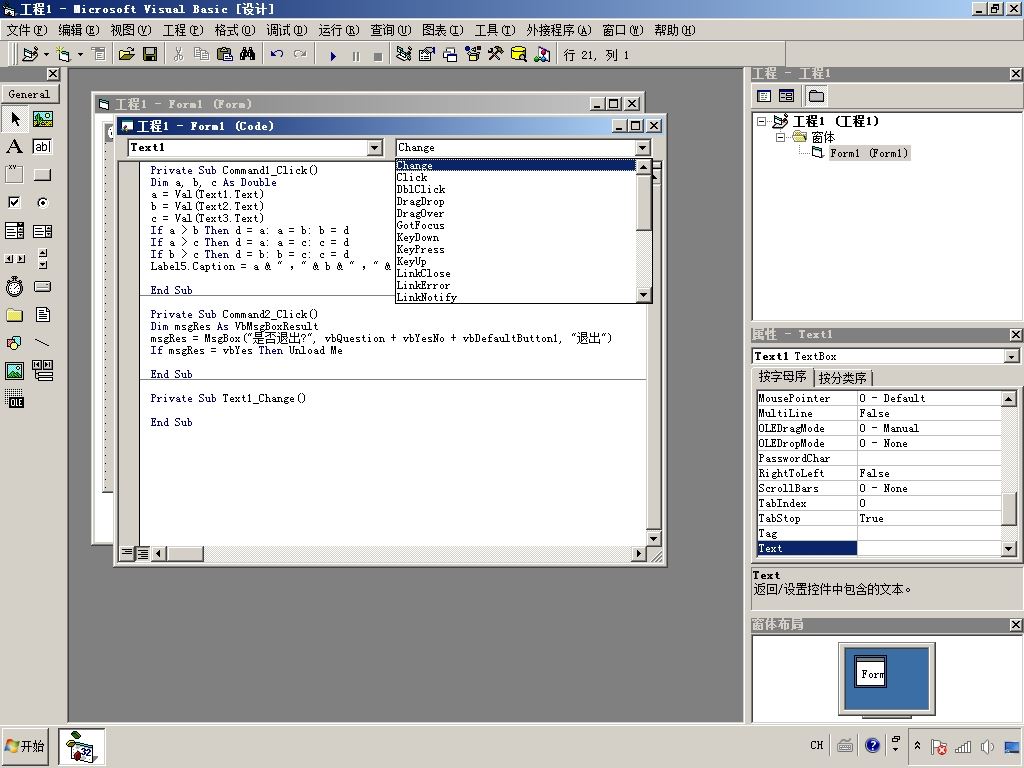The height and width of the screenshot is (768, 1024).
Task: Select the TextBox (abl) control in toolbox
Action: point(42,147)
